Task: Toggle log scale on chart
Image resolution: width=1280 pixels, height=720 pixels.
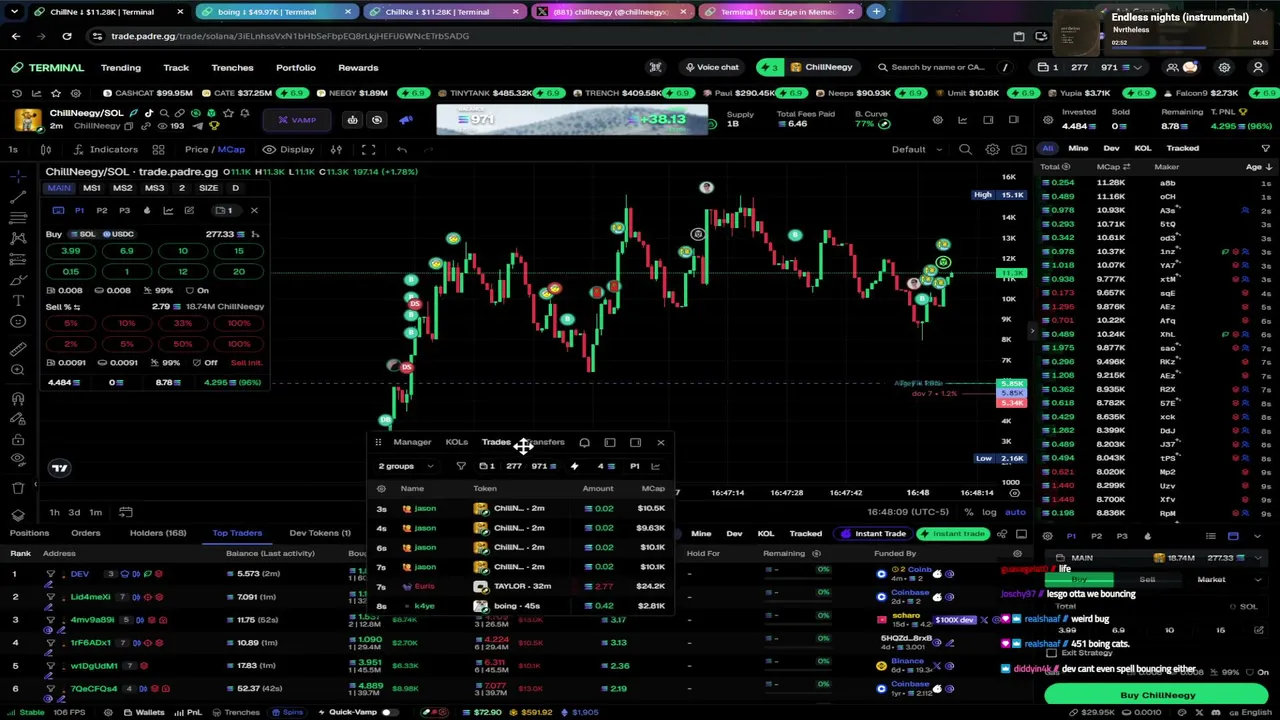Action: (x=989, y=512)
